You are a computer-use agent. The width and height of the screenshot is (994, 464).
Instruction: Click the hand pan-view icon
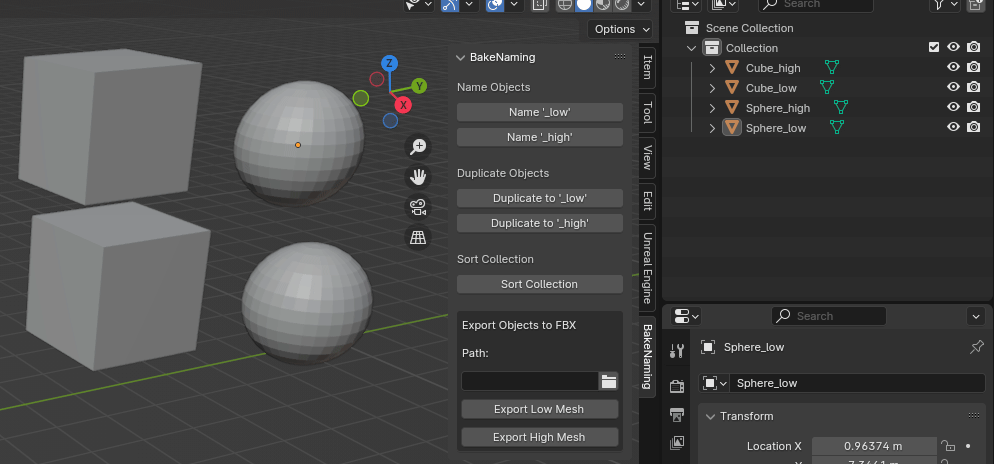tap(418, 177)
